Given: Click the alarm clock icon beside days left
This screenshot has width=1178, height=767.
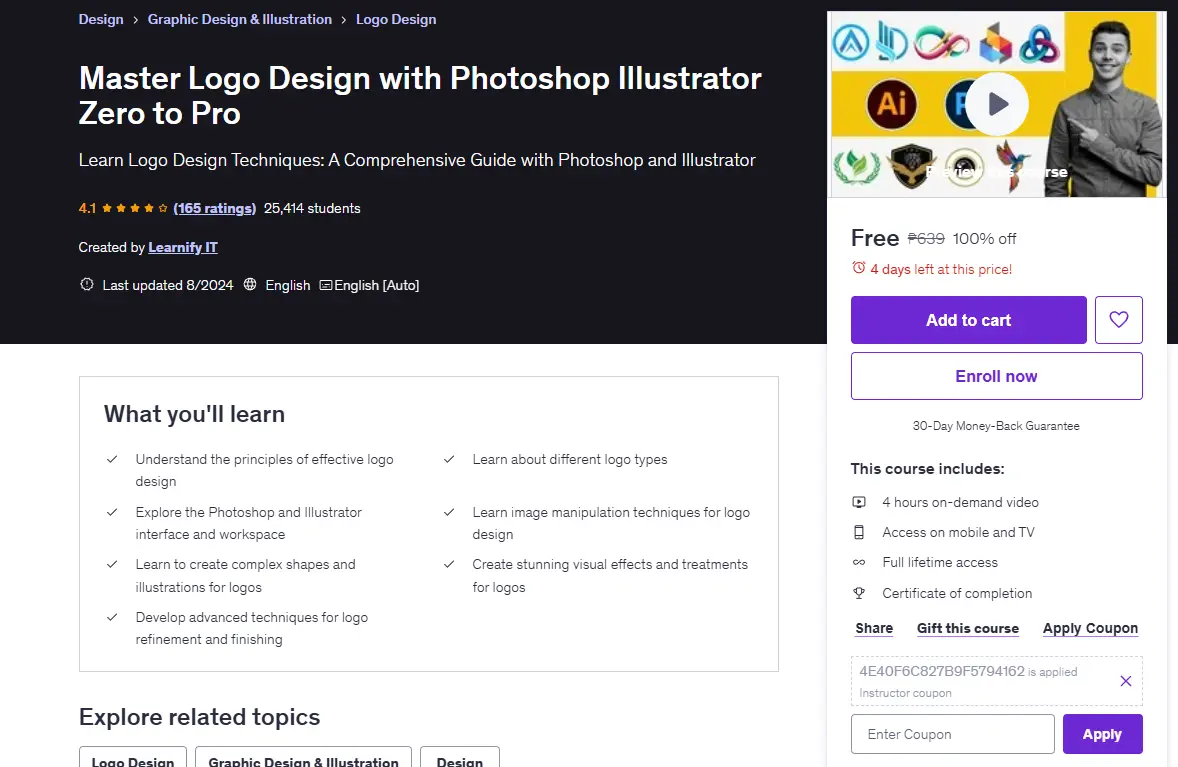Looking at the screenshot, I should tap(858, 268).
